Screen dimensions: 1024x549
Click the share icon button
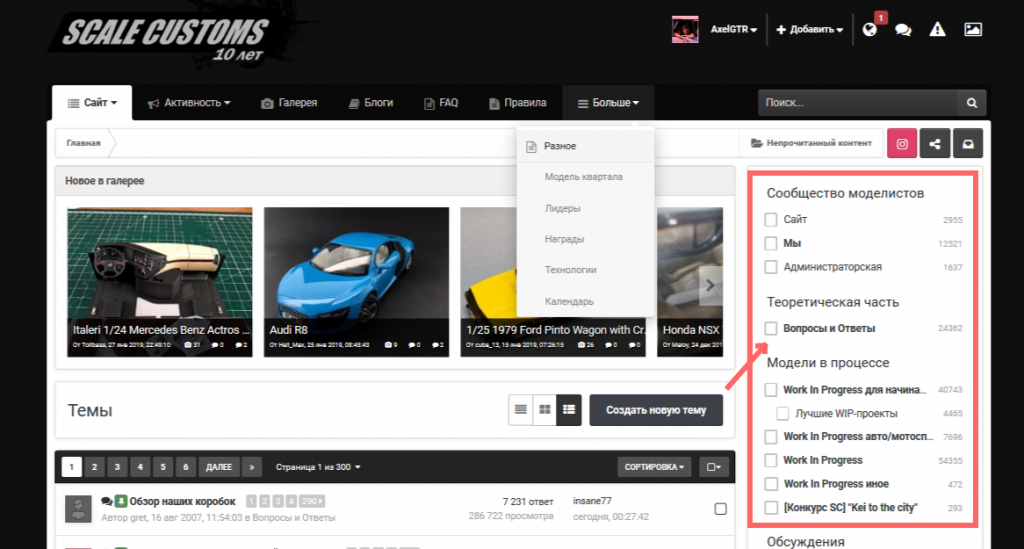[935, 143]
